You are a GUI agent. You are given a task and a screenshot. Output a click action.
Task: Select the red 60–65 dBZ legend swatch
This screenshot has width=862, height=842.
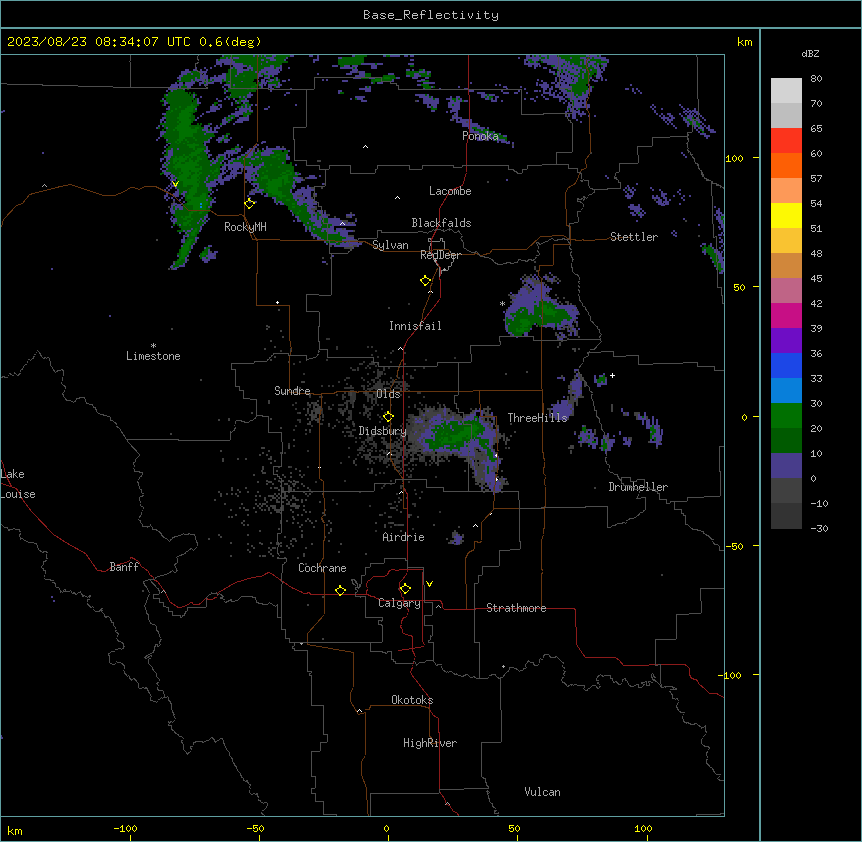pos(786,141)
